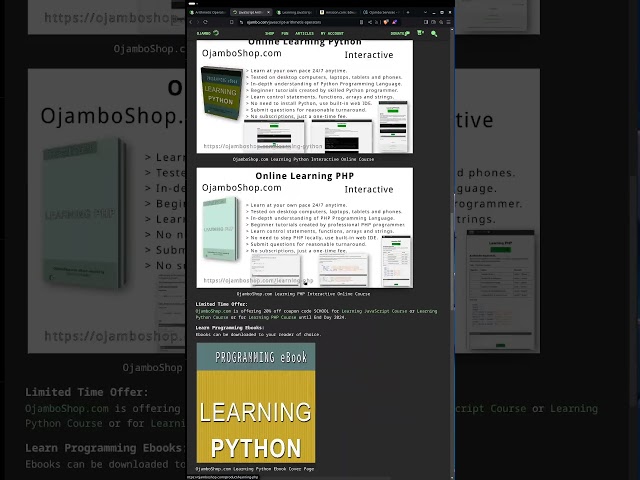Open MY ACCOUNT in site navigation
Image resolution: width=640 pixels, height=480 pixels.
click(332, 33)
